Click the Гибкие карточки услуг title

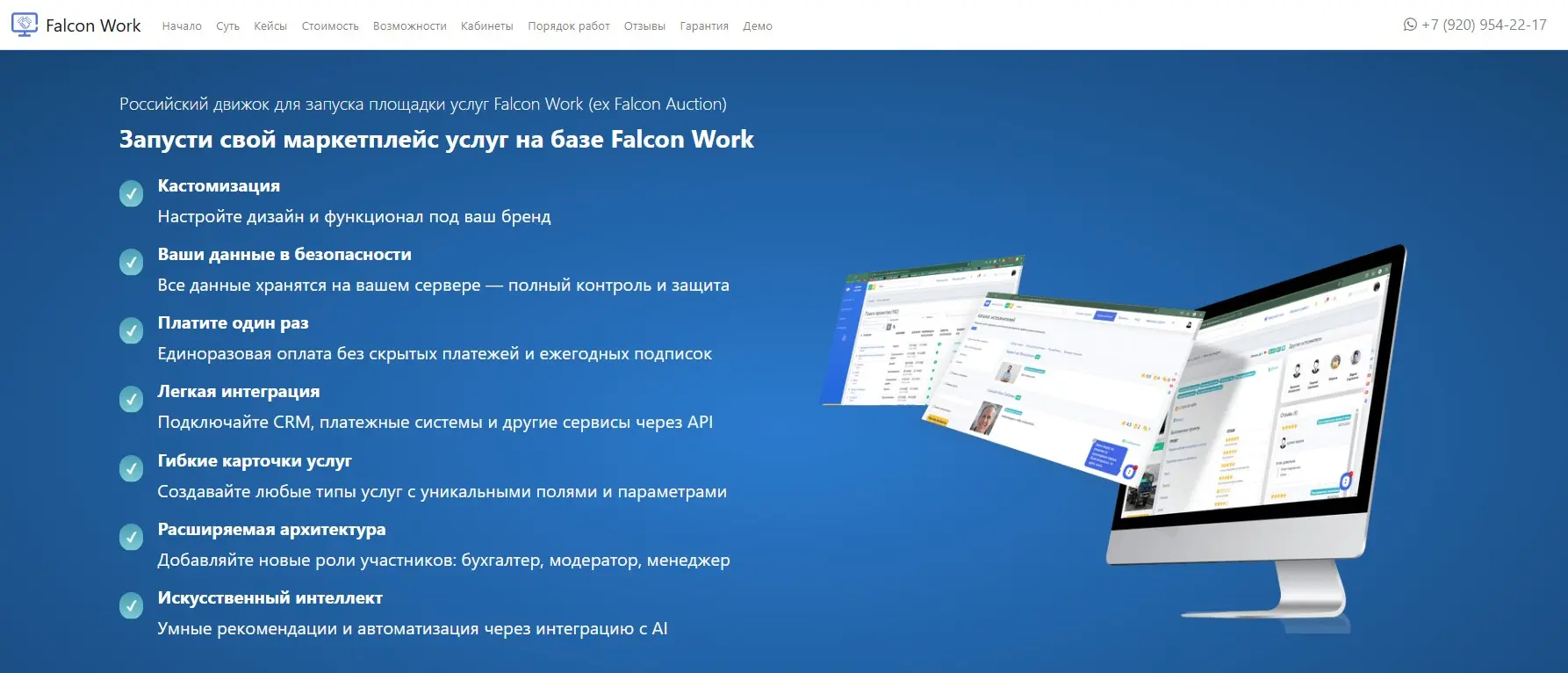coord(255,460)
